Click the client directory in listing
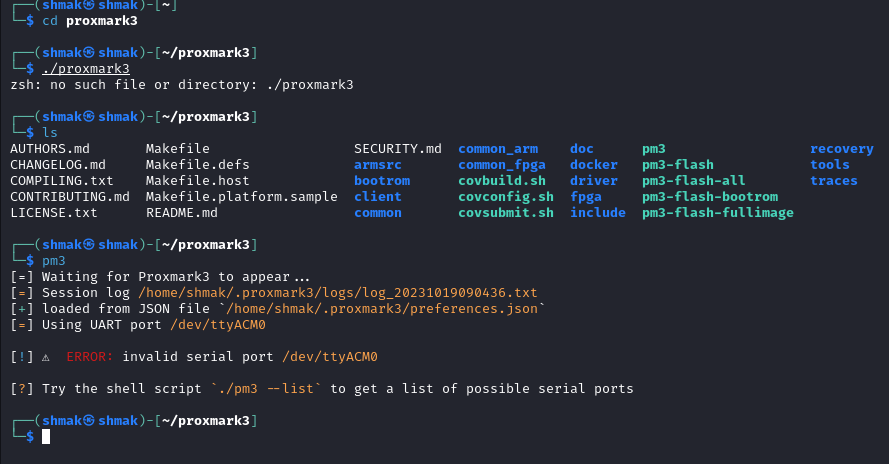The width and height of the screenshot is (889, 464). [378, 197]
